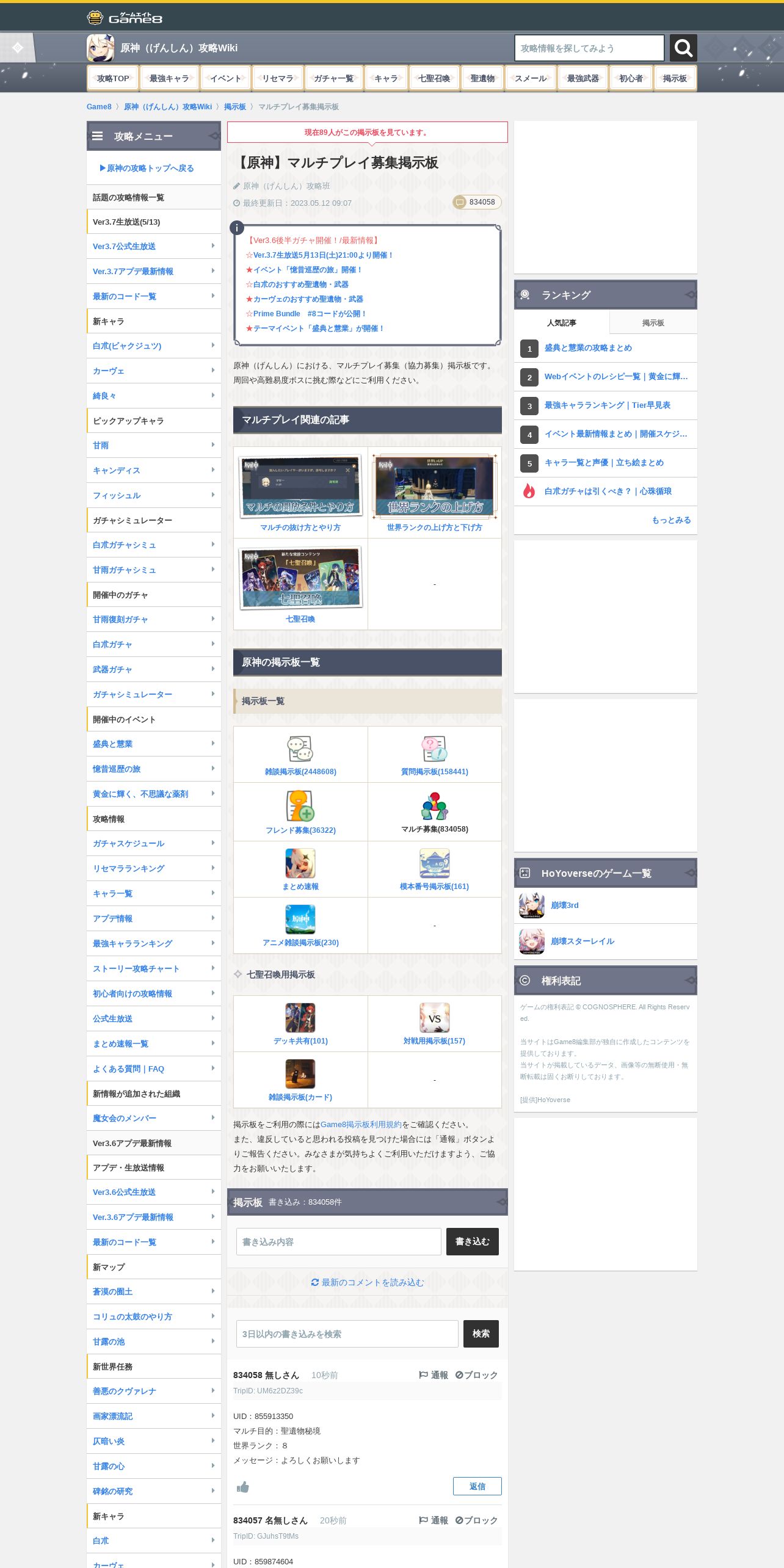Screen dimensions: 784x1568
Task: Expand the 蒼漠の囿土 sidebar arrow
Action: click(213, 1291)
